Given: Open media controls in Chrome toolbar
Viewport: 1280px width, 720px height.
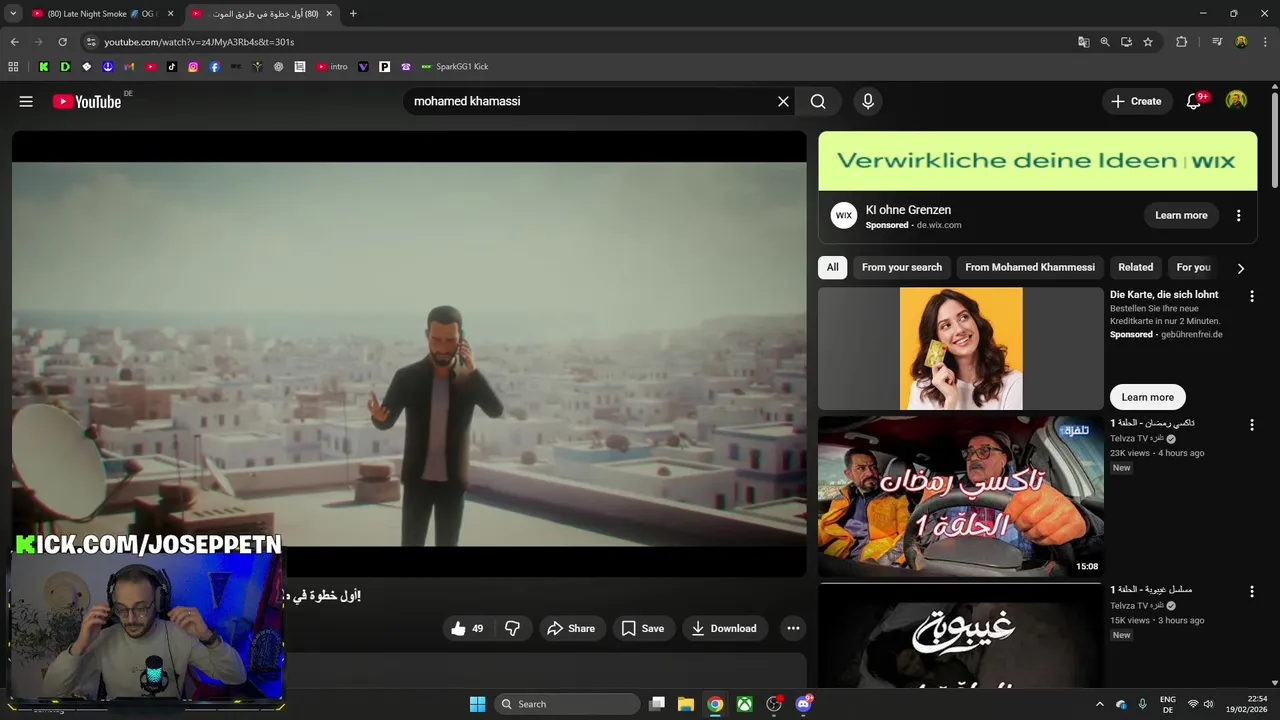Looking at the screenshot, I should click(x=1217, y=42).
